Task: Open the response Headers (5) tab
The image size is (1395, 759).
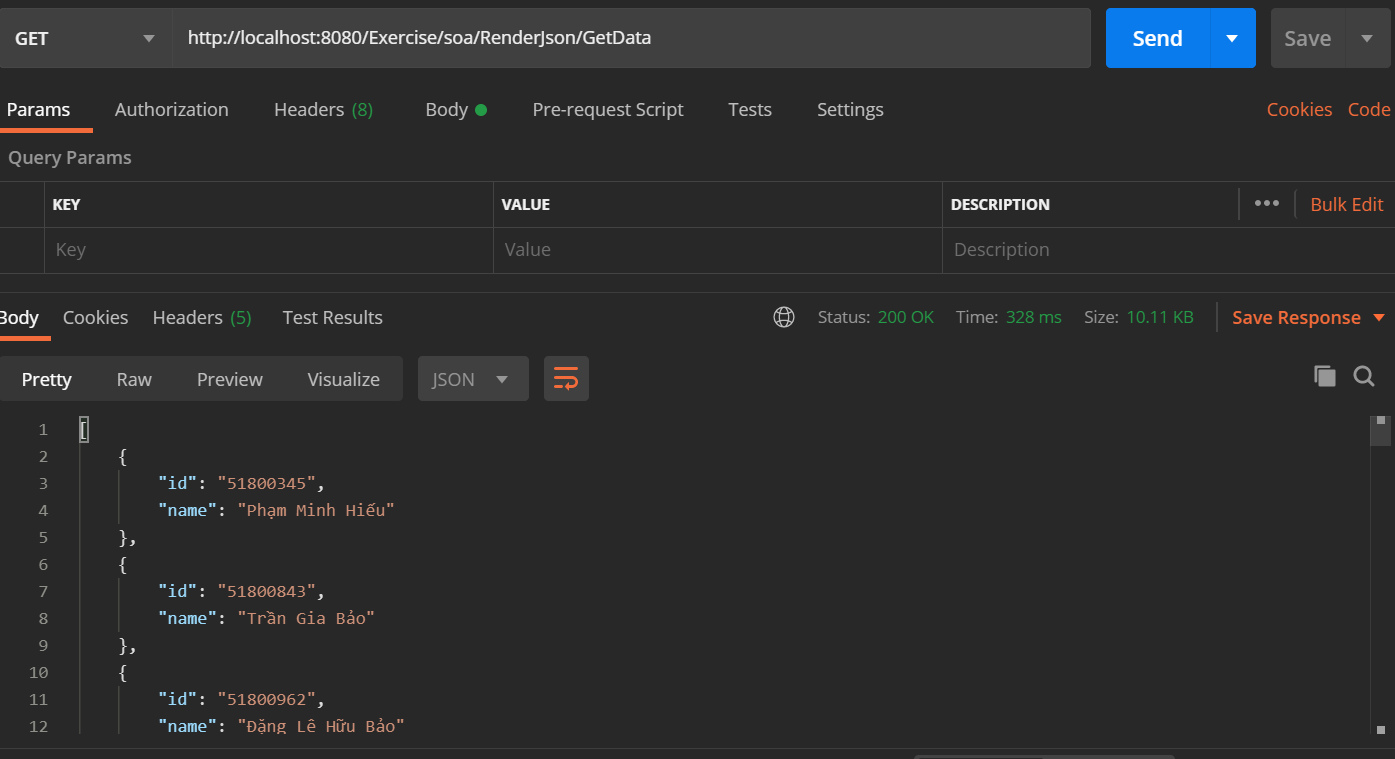Action: 202,317
